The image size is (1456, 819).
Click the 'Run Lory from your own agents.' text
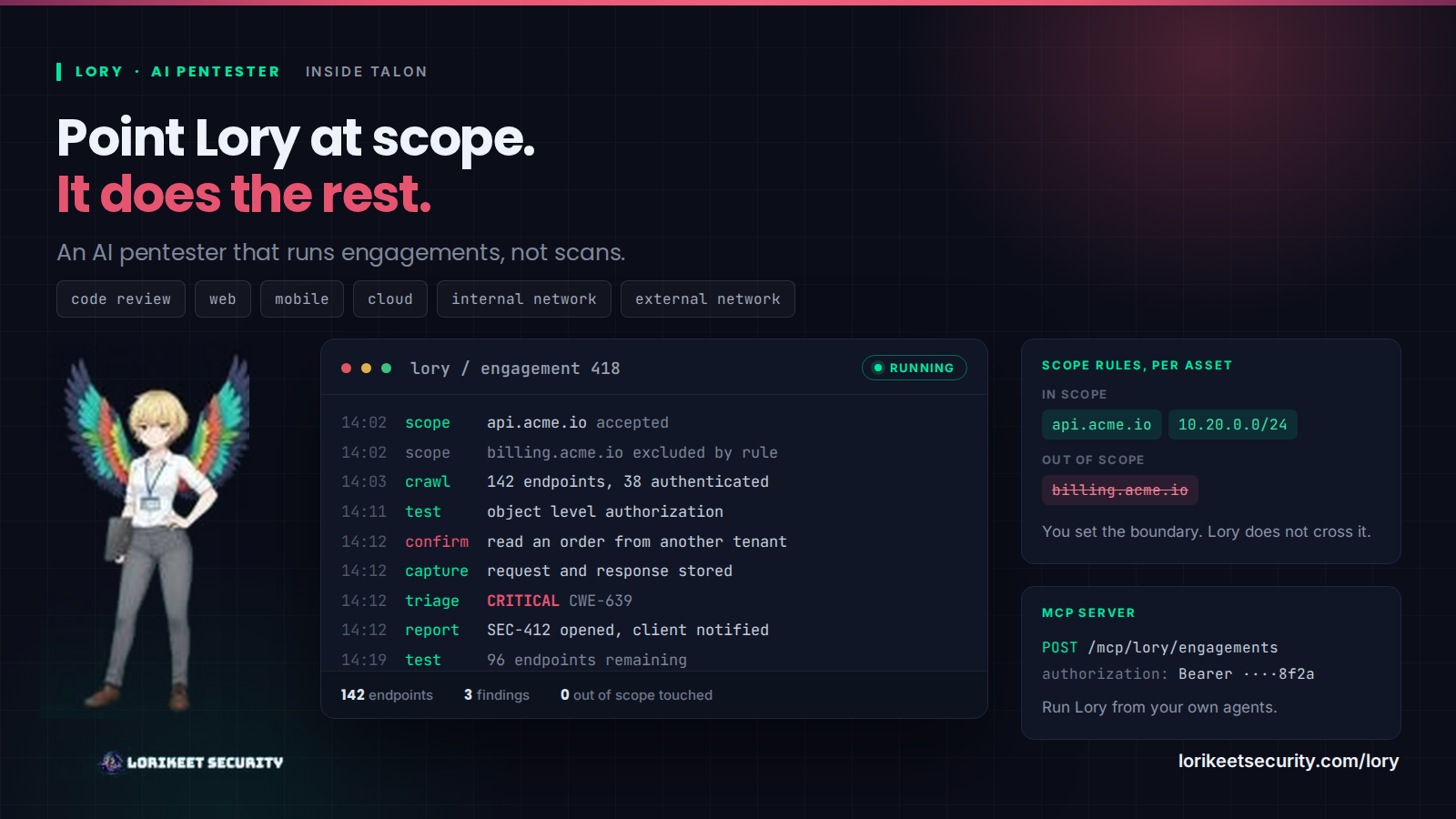[x=1159, y=707]
